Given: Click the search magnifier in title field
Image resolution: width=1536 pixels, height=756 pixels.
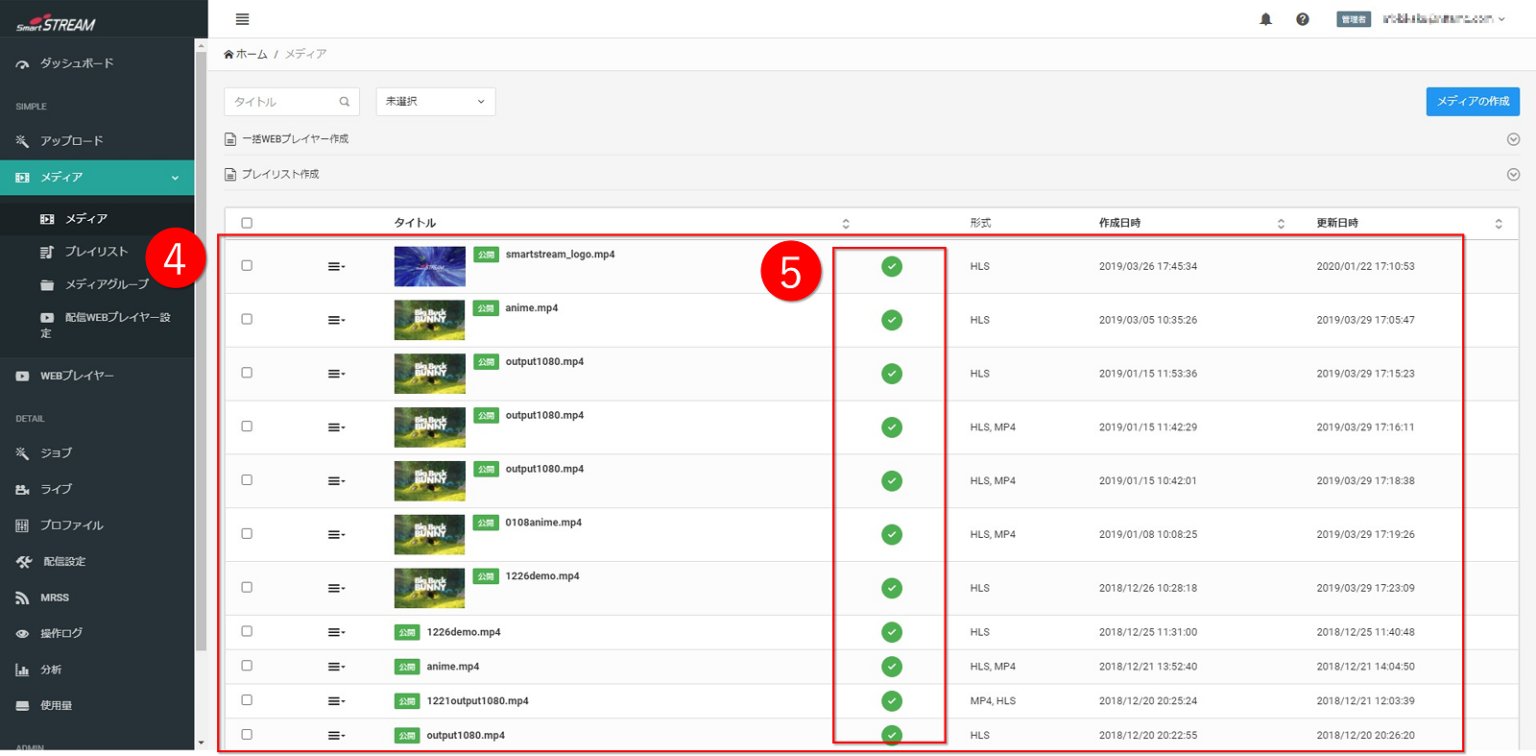Looking at the screenshot, I should [x=344, y=102].
